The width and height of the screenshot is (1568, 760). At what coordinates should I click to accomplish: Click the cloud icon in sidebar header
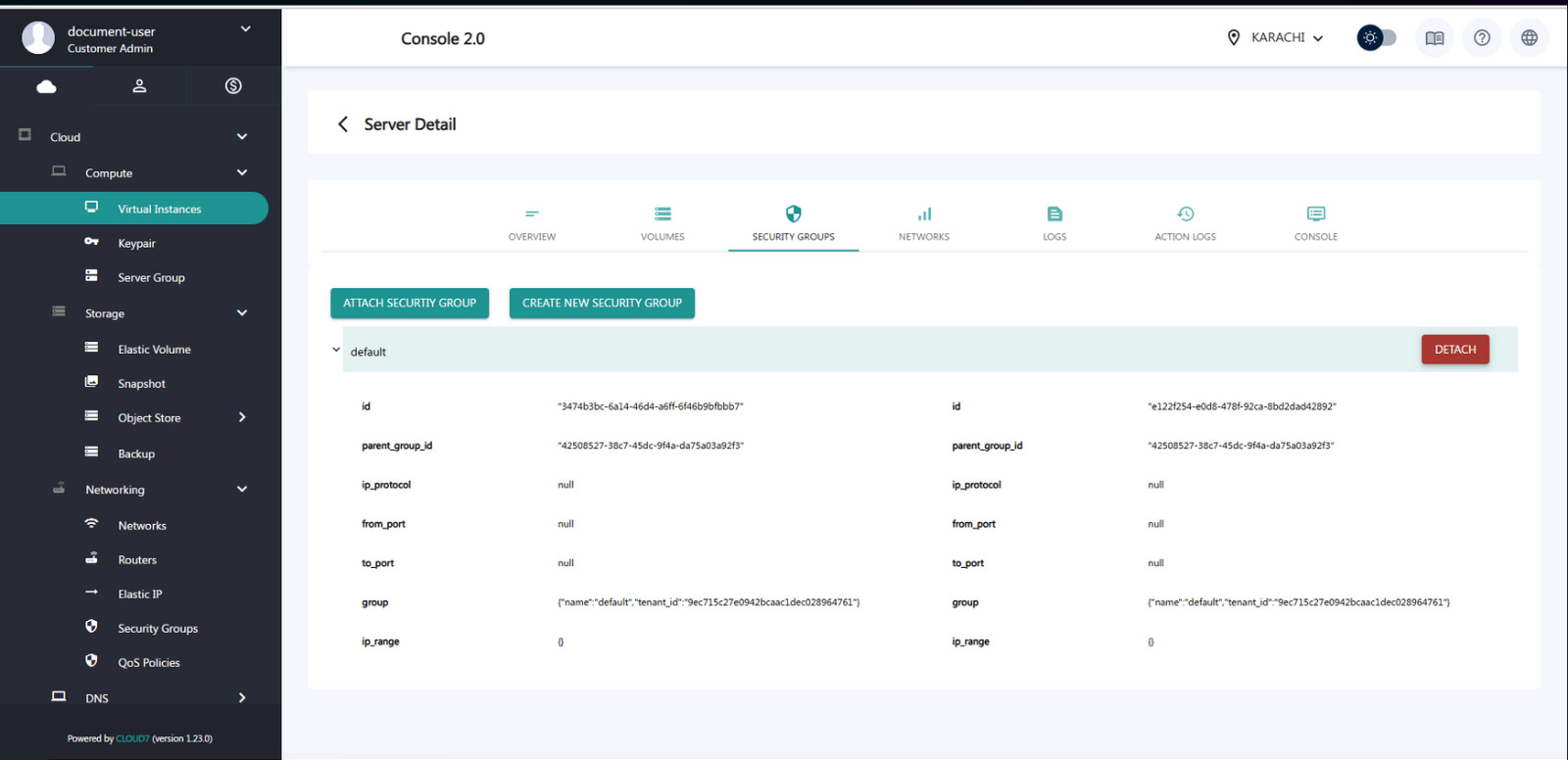(x=46, y=86)
